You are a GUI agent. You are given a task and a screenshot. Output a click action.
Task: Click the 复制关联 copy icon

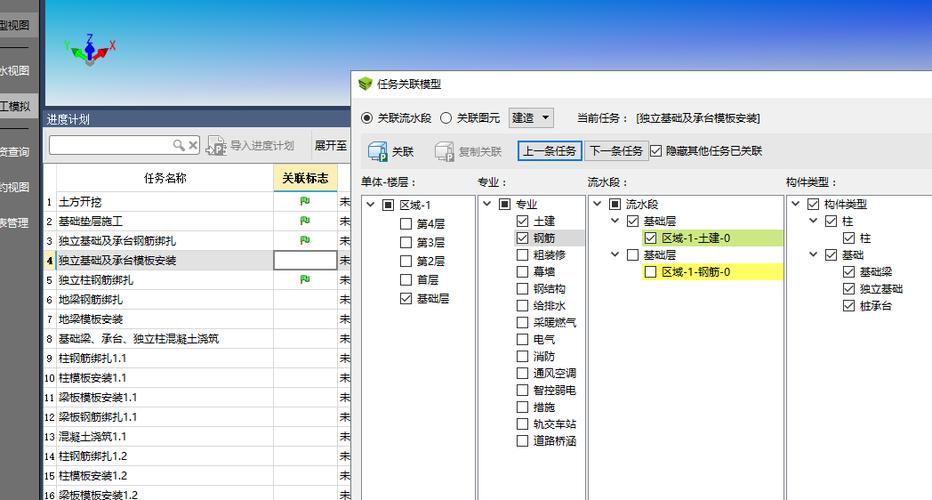click(x=444, y=151)
